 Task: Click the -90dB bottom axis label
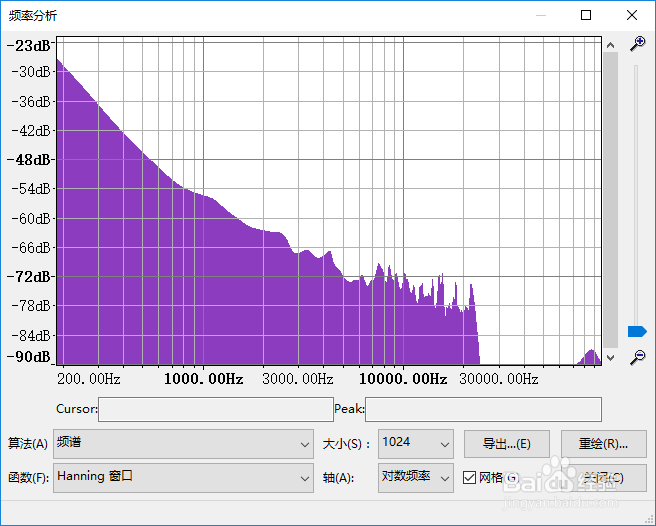point(28,357)
